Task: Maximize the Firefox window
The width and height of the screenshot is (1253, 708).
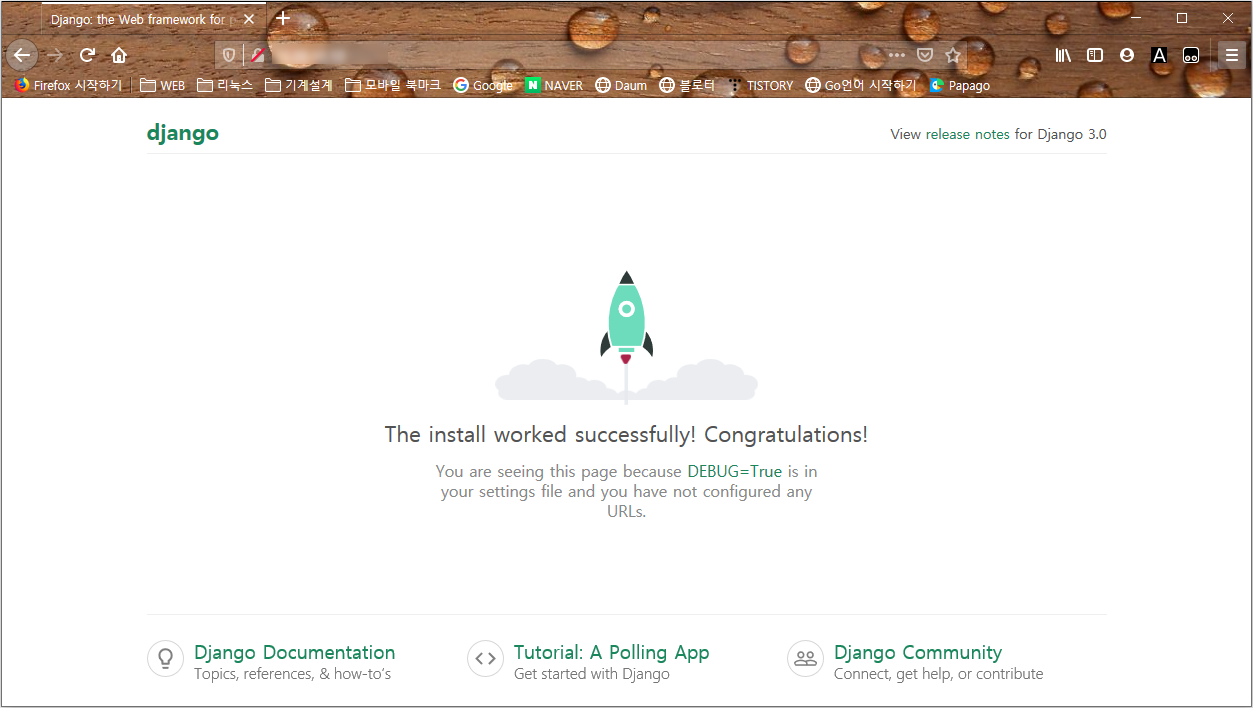Action: coord(1182,18)
